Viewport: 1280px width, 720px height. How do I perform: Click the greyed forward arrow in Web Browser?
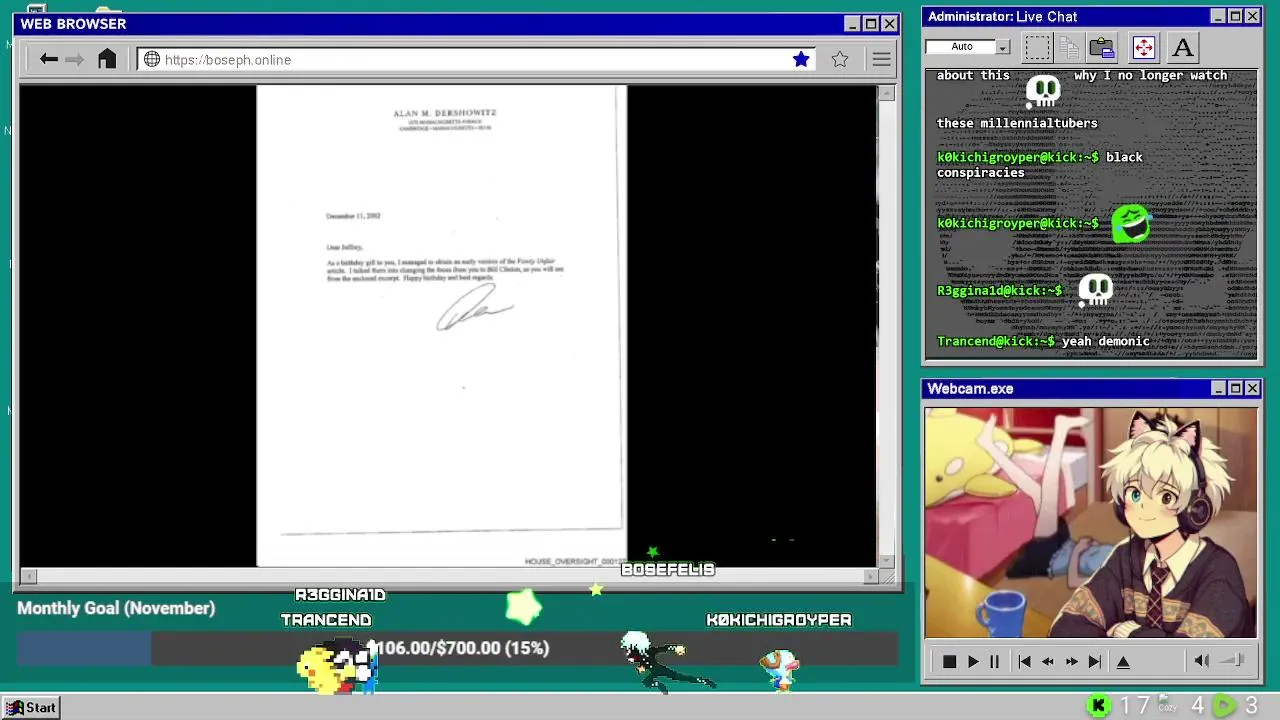click(74, 59)
